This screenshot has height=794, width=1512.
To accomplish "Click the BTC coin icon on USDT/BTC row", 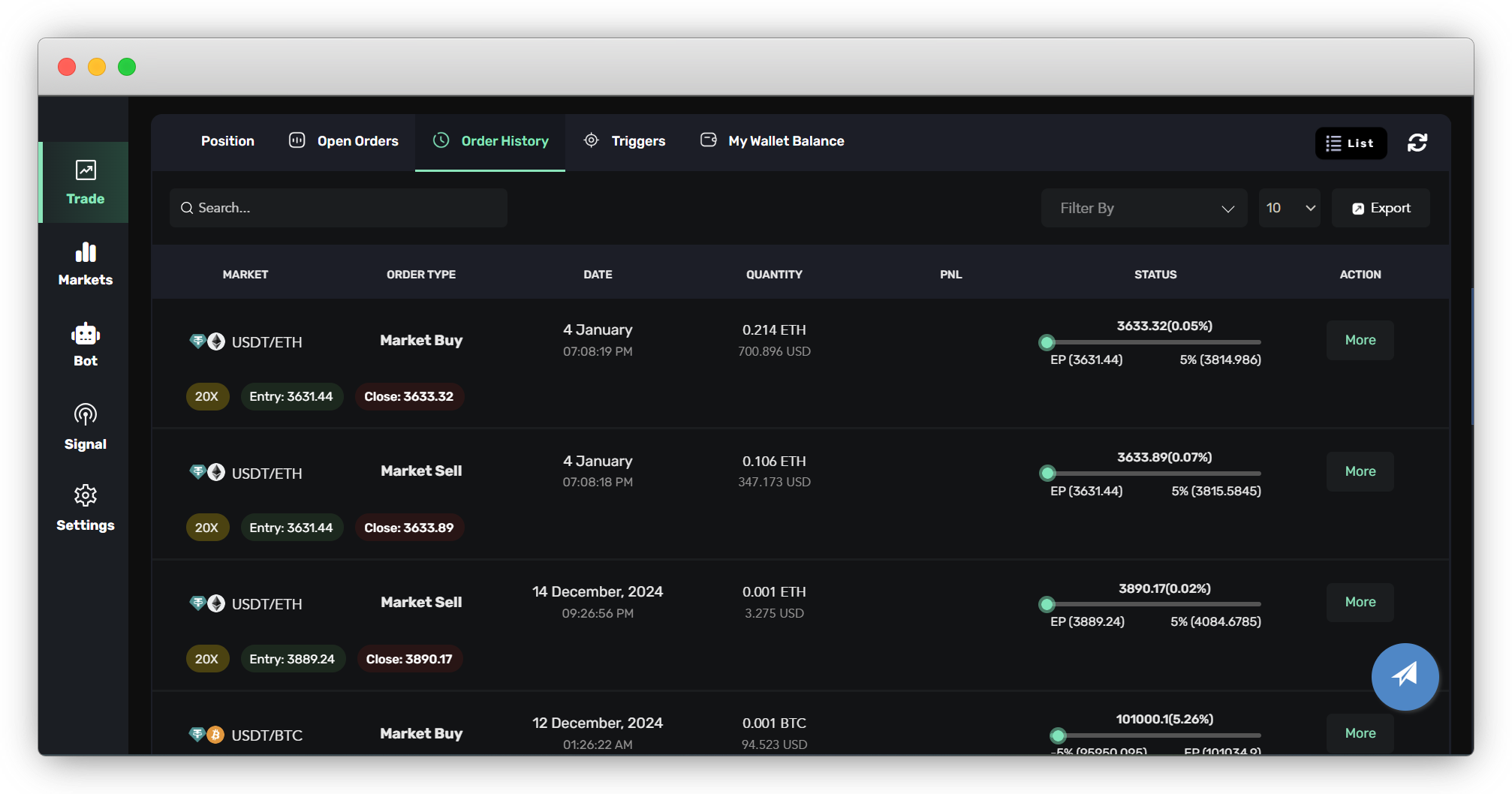I will click(215, 735).
